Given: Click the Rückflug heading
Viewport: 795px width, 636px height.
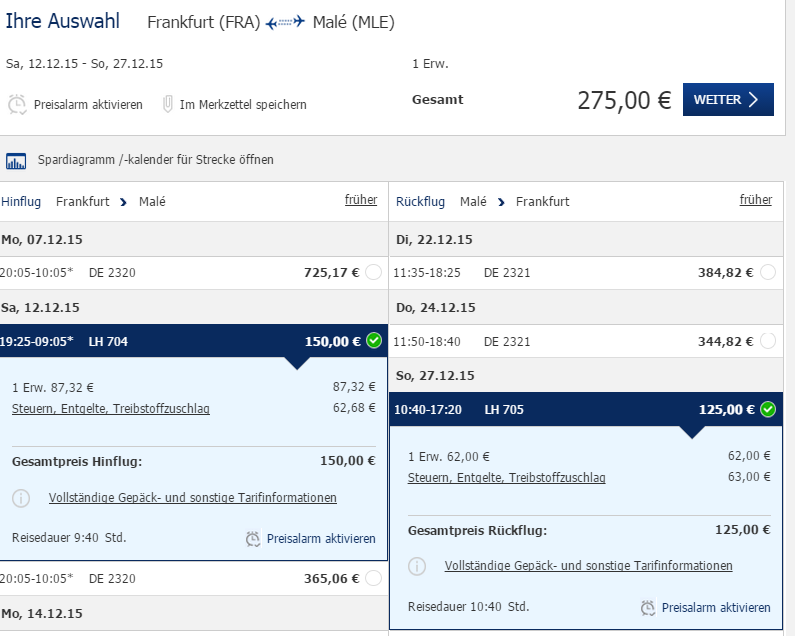Looking at the screenshot, I should [420, 202].
